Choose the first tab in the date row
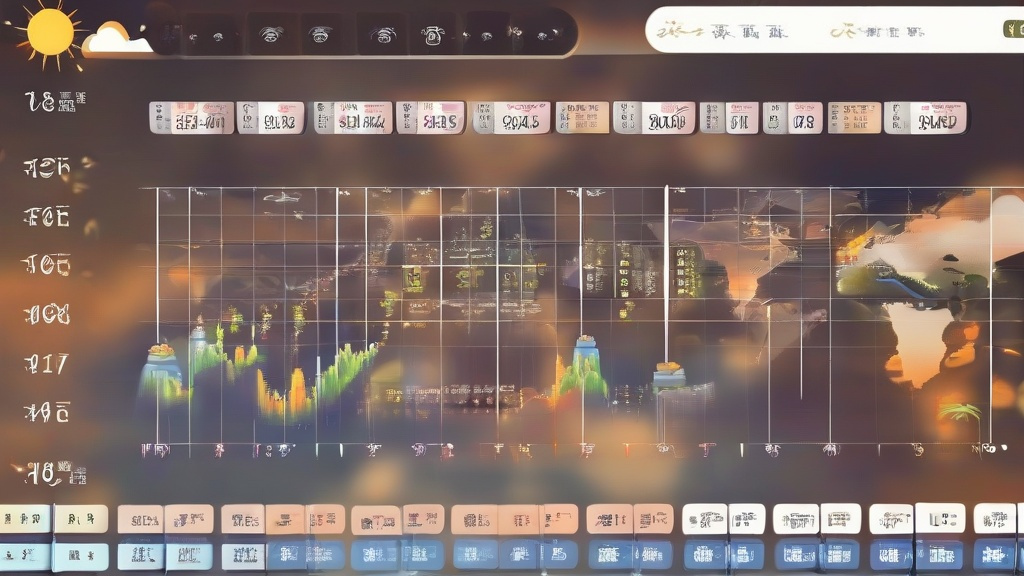This screenshot has height=576, width=1024. (191, 118)
